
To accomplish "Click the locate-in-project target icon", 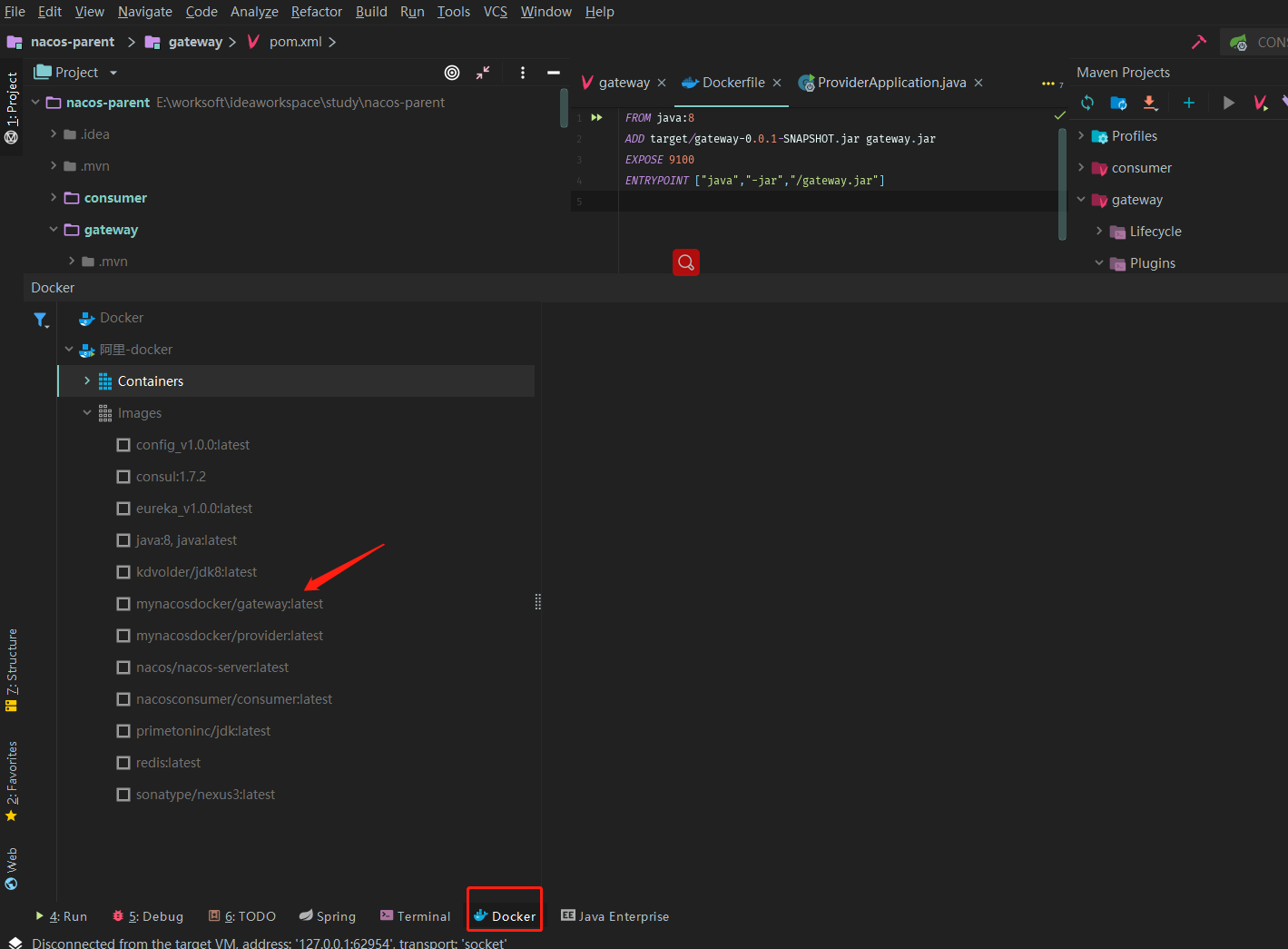I will [452, 73].
